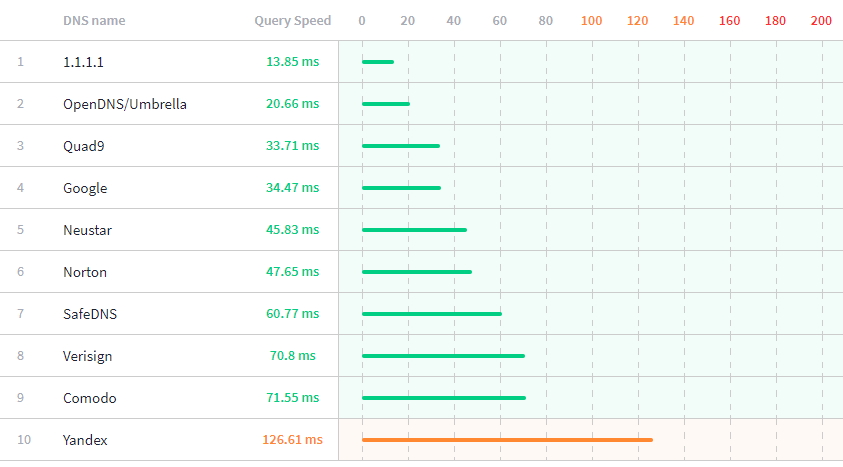Click the 200 axis scale label
Image resolution: width=843 pixels, height=467 pixels.
coord(821,20)
